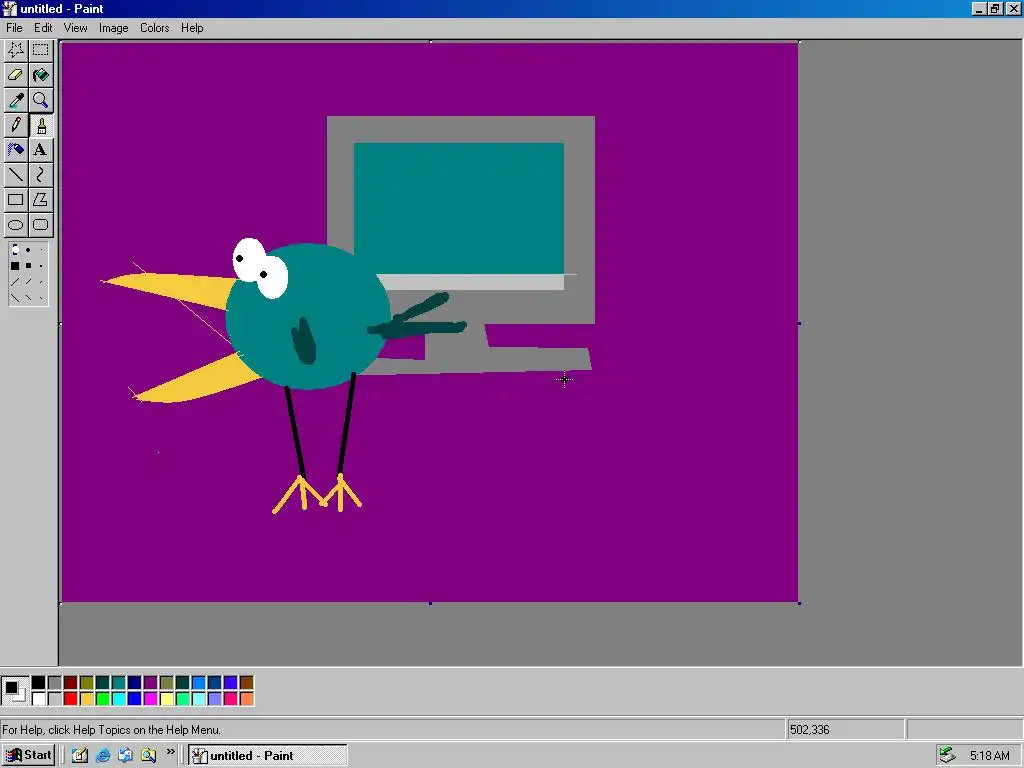1024x768 pixels.
Task: Launch Internet Explorer from quick launch
Action: pyautogui.click(x=103, y=756)
